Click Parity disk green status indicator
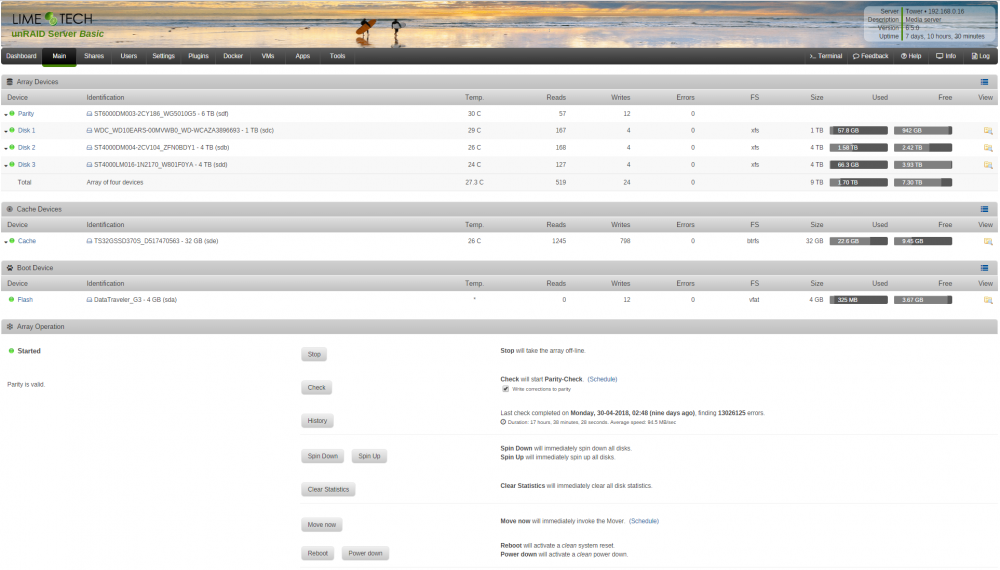This screenshot has height=570, width=1000. (x=12, y=113)
